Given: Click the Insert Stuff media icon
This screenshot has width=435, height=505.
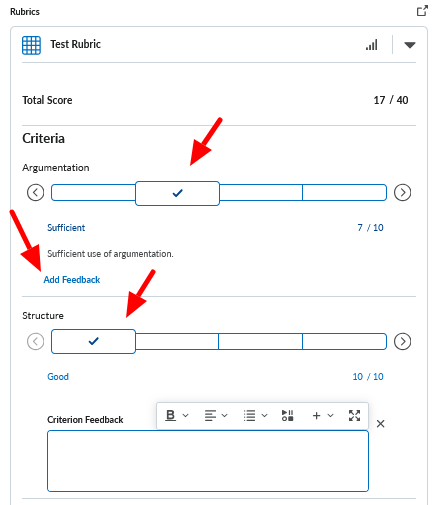Looking at the screenshot, I should click(287, 415).
